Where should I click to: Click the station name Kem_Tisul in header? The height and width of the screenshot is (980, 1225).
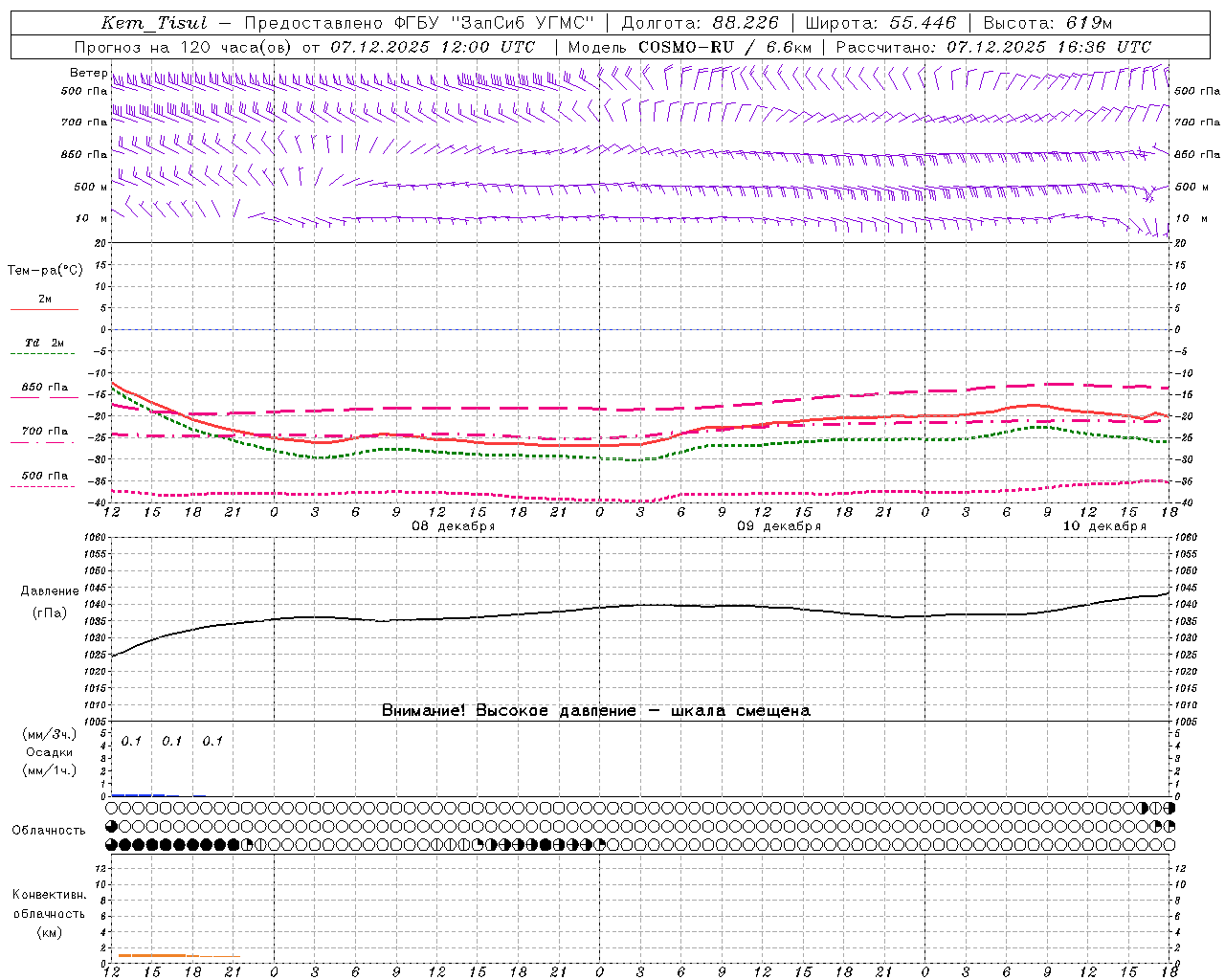(154, 23)
